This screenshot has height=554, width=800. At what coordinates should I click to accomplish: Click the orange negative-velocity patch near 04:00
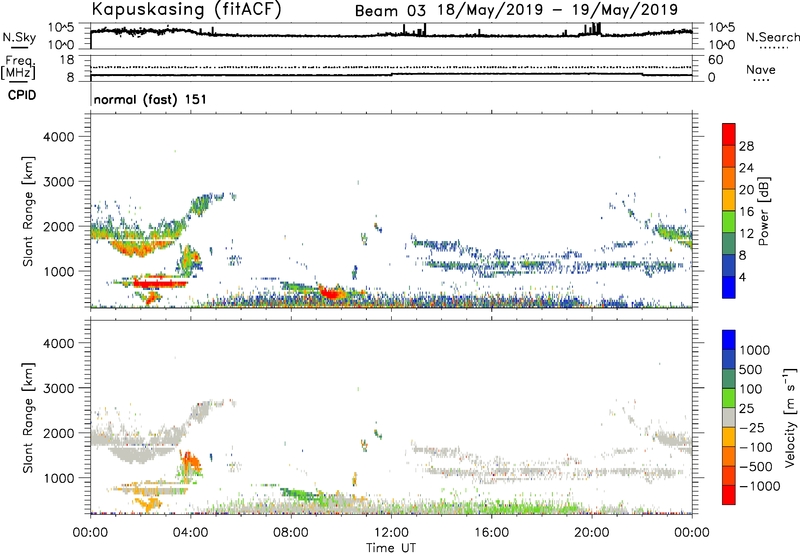191,464
